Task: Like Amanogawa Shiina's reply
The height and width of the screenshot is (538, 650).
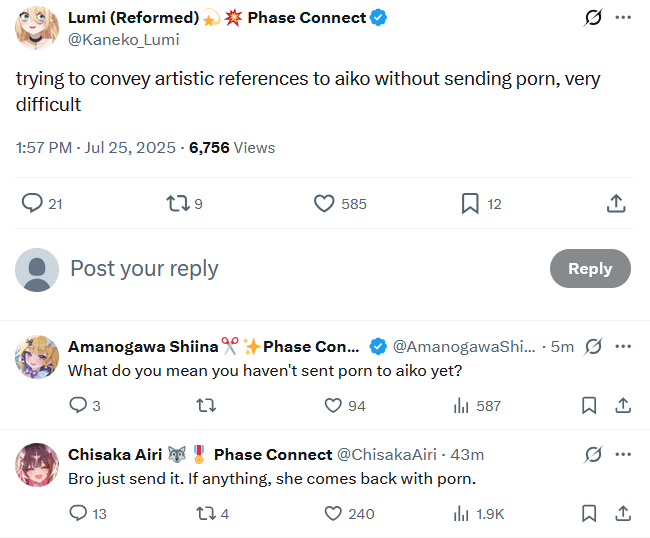Action: click(x=334, y=405)
